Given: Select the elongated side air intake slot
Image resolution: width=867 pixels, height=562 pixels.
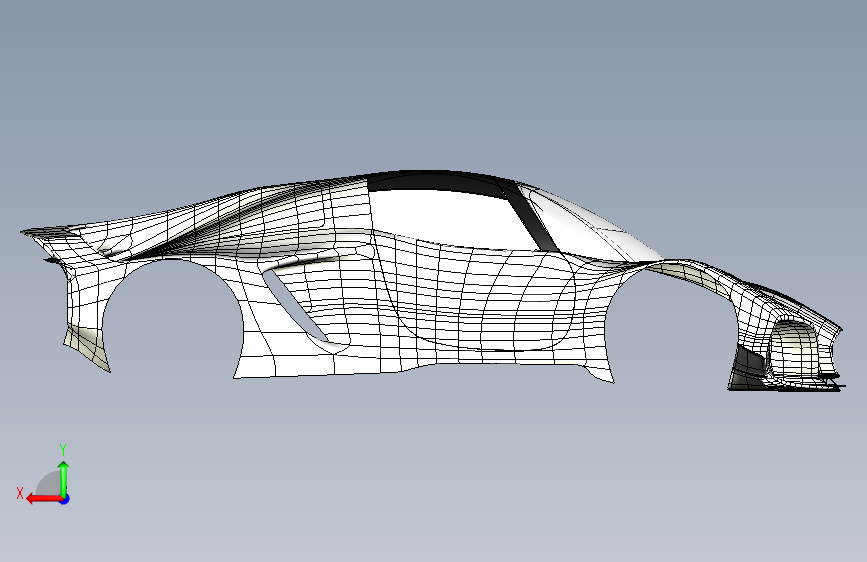Looking at the screenshot, I should click(x=294, y=304).
